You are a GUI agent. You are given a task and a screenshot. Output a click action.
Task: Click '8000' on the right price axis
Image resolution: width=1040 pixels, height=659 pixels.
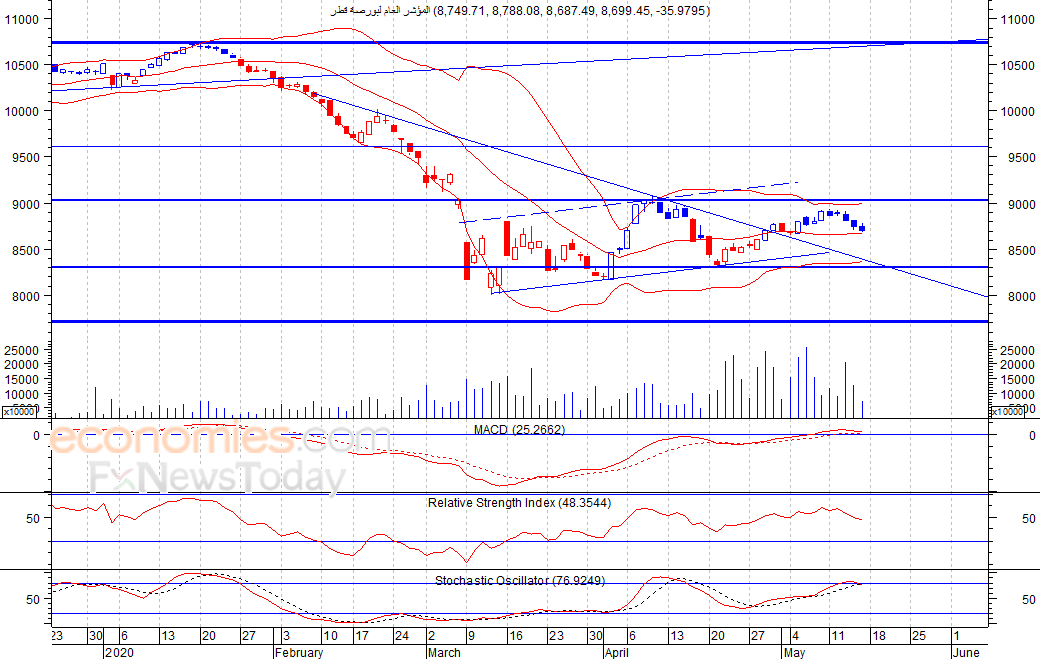tap(1021, 296)
